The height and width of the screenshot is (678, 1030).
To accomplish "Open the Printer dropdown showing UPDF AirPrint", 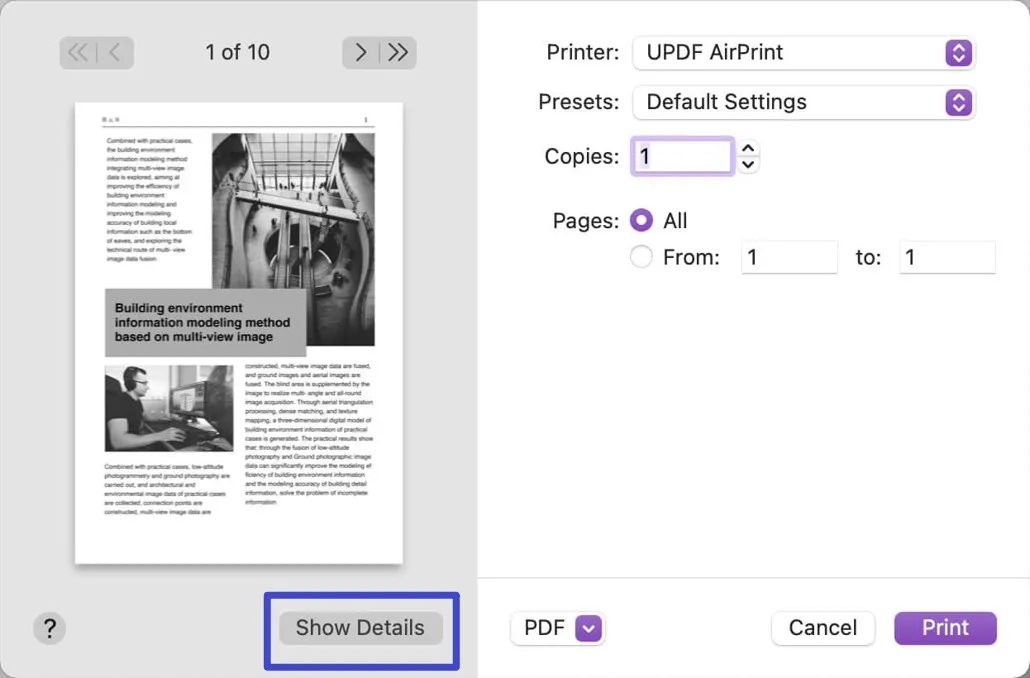I will tap(803, 53).
